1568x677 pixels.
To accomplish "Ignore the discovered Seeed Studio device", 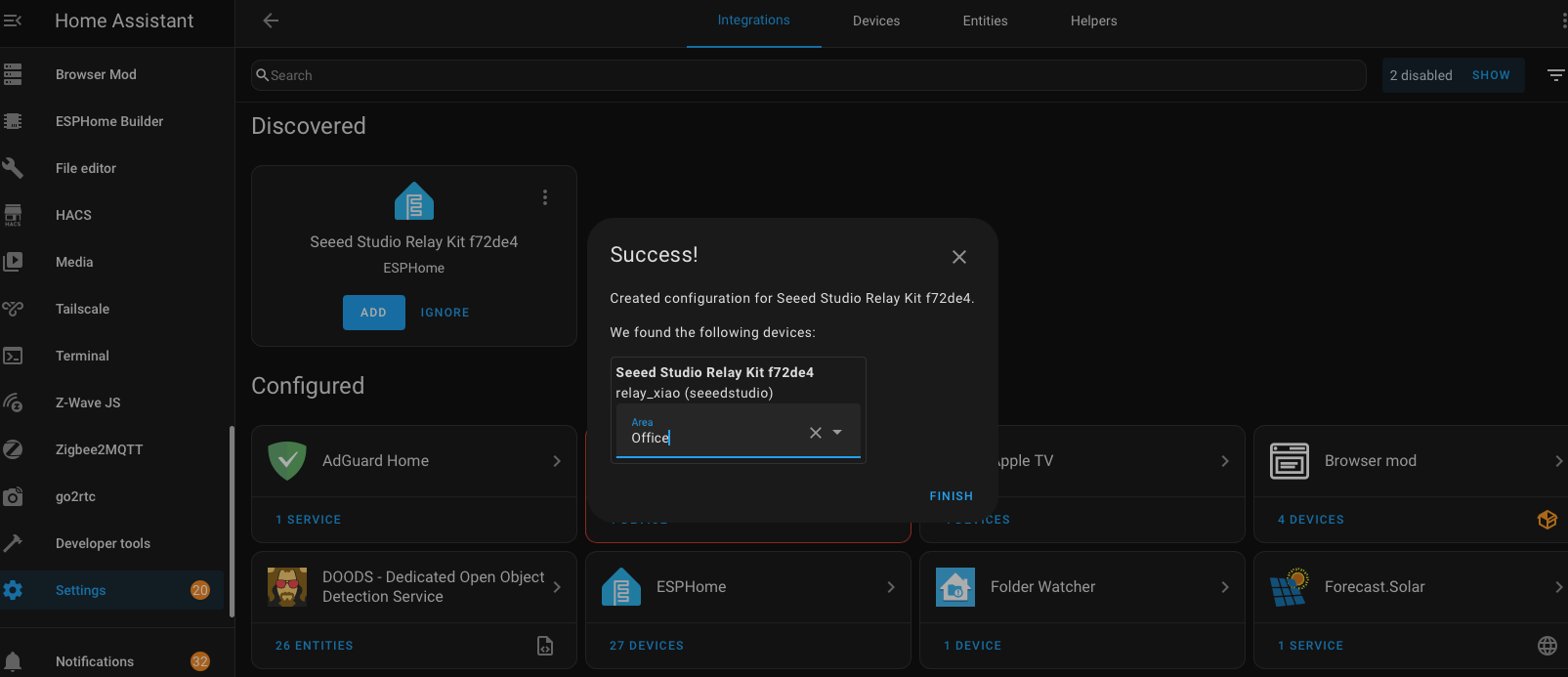I will click(445, 313).
